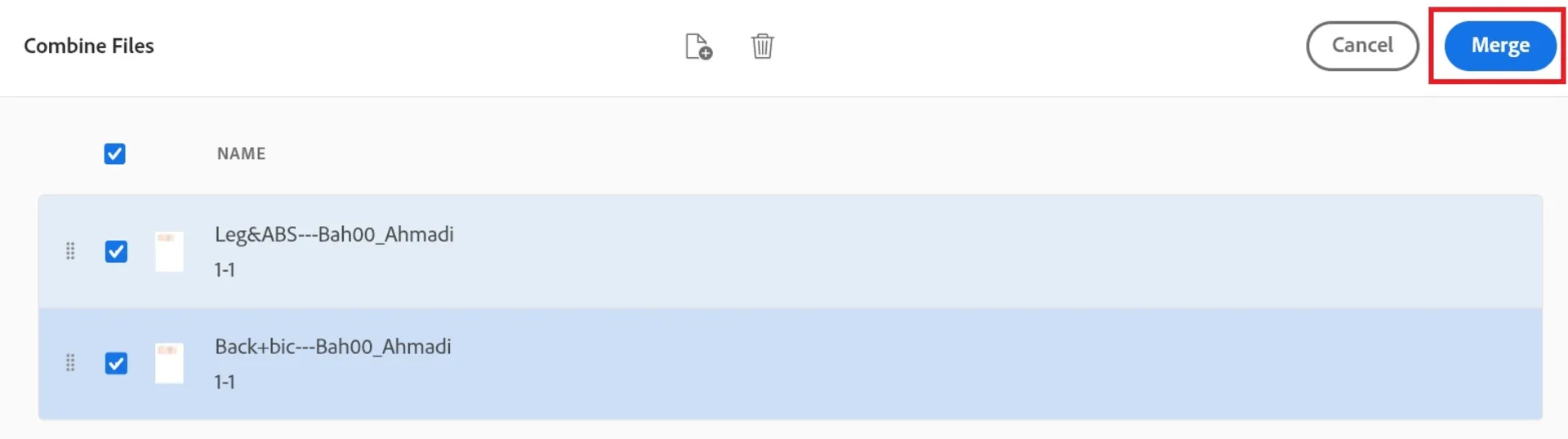Select the Leg&ABS row's empty area
Screen dimensions: 1568x439
click(x=980, y=251)
